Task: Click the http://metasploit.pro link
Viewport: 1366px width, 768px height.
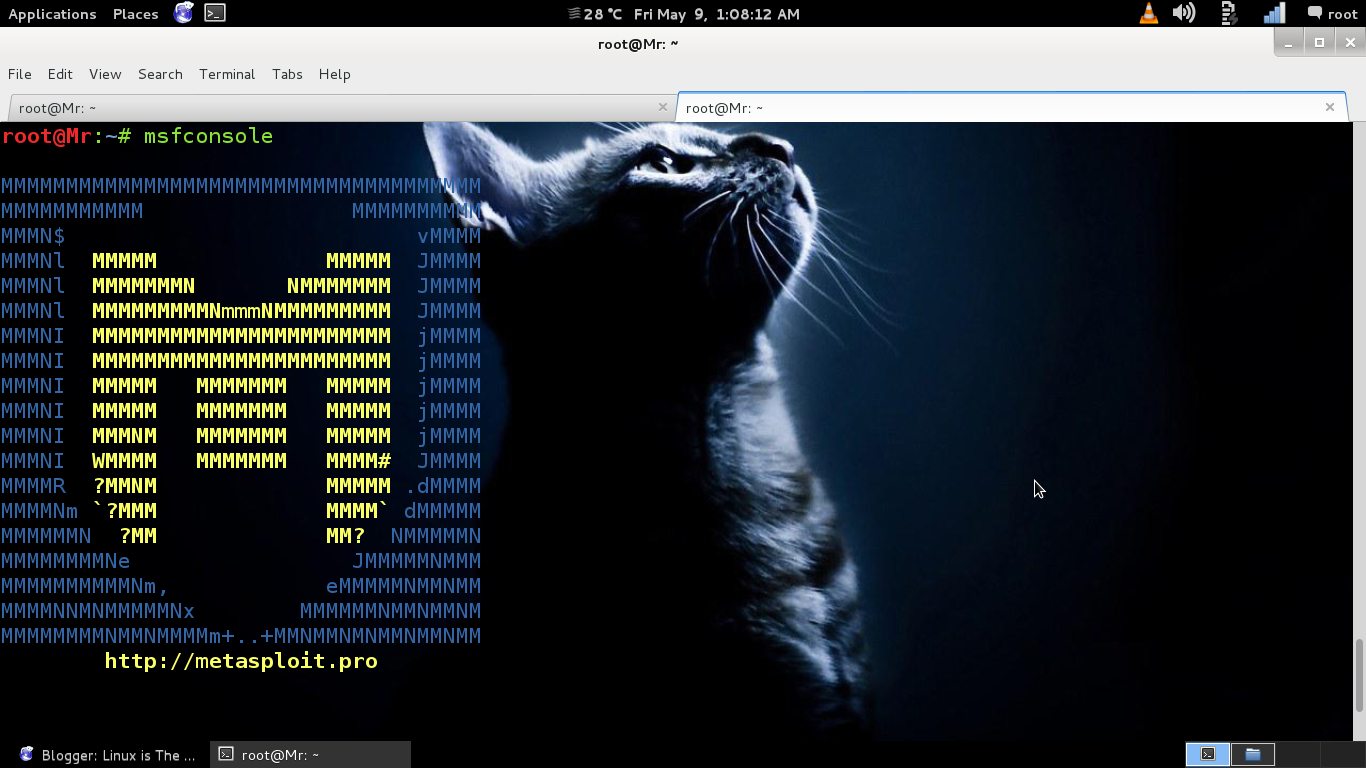Action: (240, 660)
